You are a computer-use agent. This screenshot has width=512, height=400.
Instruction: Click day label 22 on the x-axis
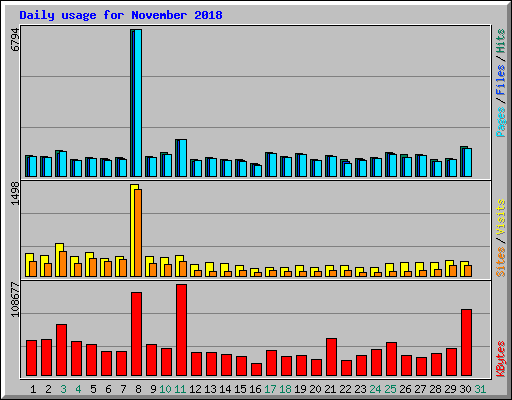tap(345, 389)
